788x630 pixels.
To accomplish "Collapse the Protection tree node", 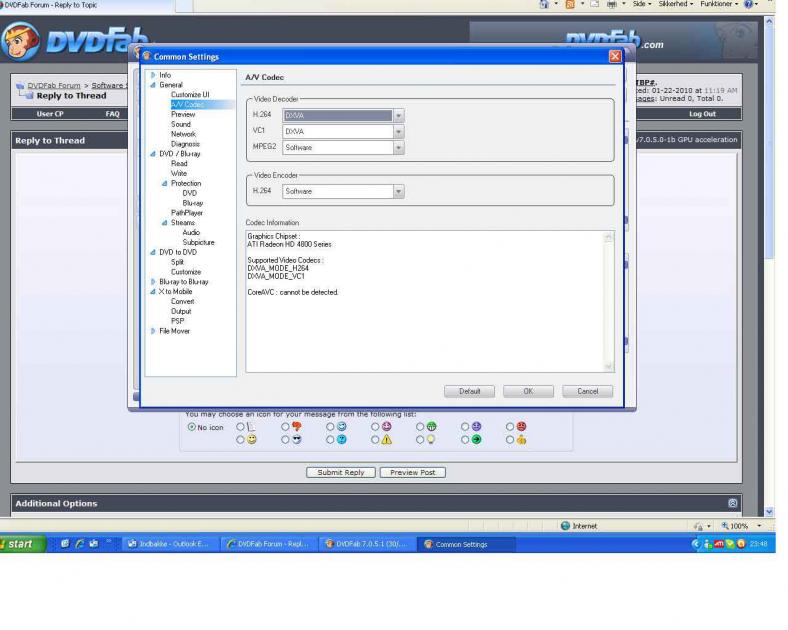I will (164, 183).
